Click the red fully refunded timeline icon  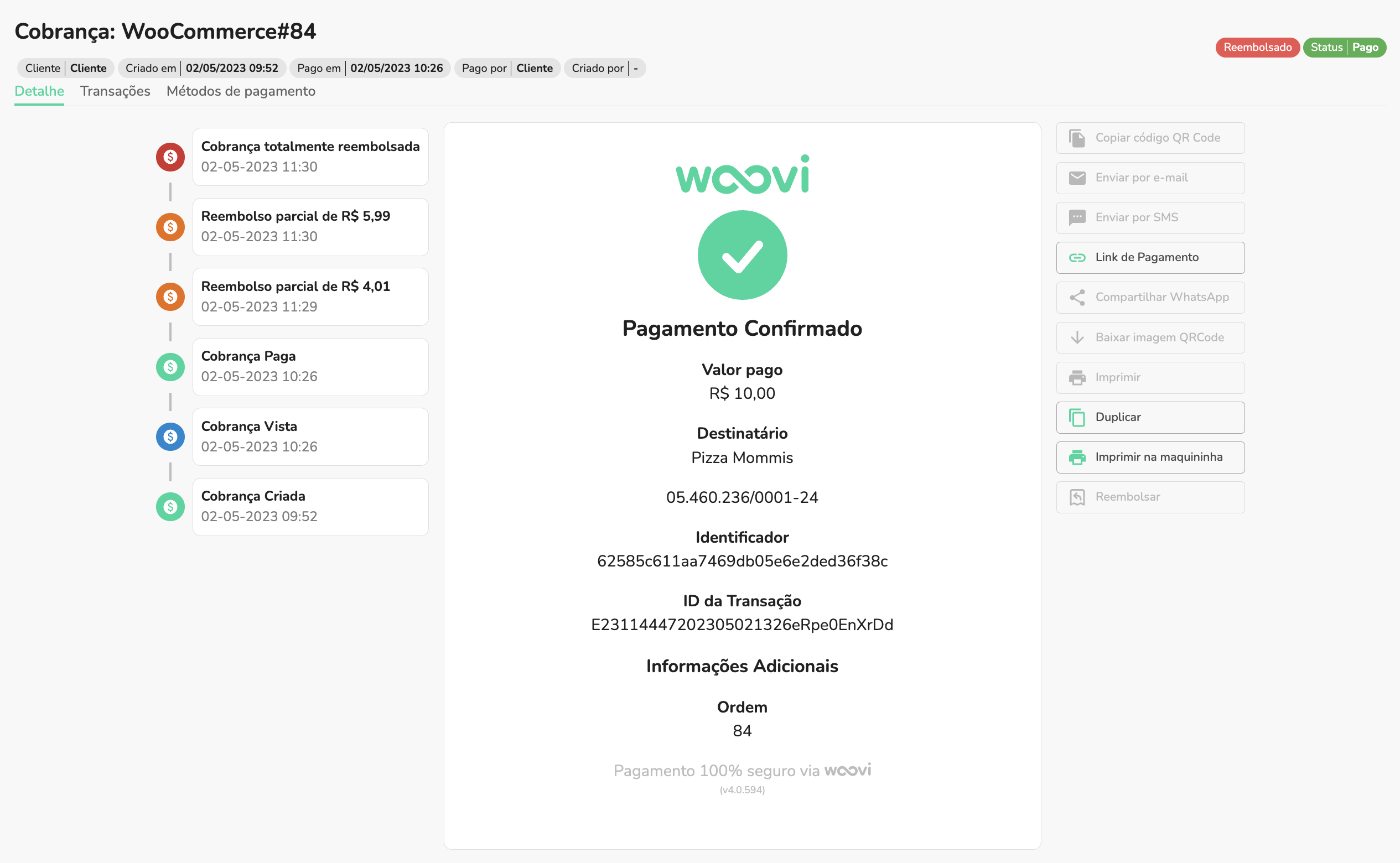click(x=170, y=157)
